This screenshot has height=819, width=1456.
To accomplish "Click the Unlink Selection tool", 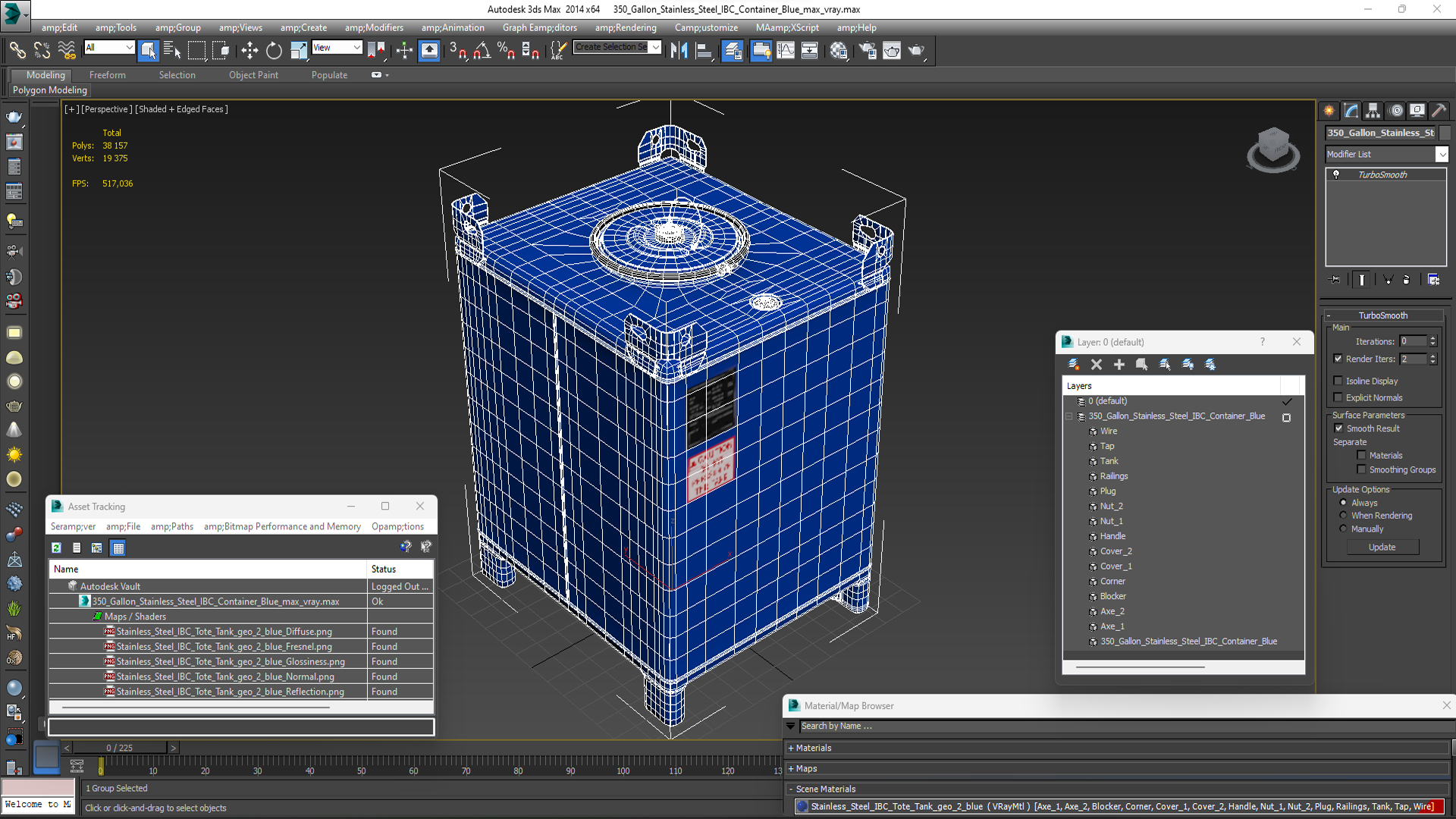I will coord(42,50).
